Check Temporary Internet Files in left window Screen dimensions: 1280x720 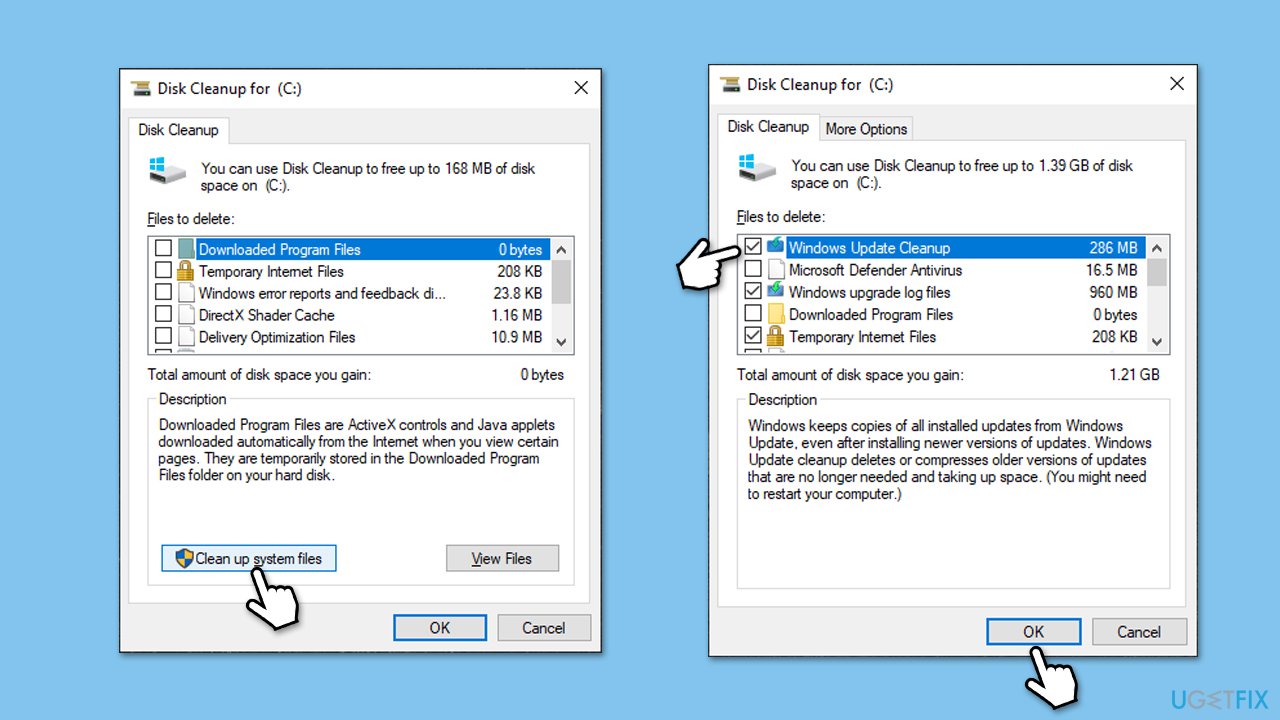pyautogui.click(x=163, y=271)
